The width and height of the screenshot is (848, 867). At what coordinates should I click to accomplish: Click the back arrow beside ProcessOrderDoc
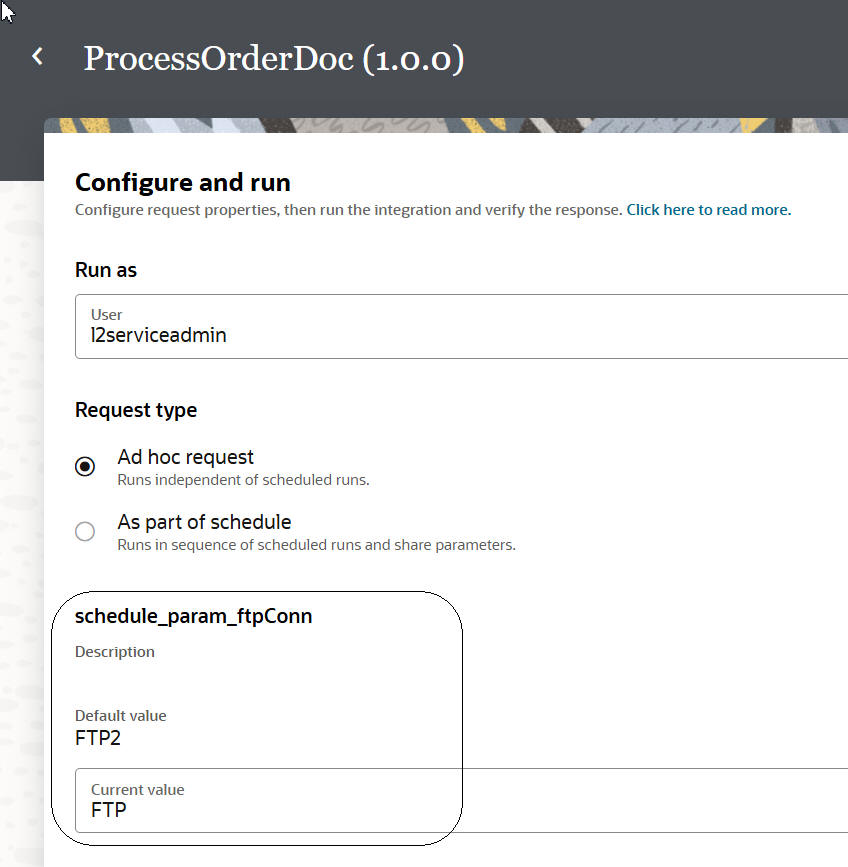click(38, 57)
